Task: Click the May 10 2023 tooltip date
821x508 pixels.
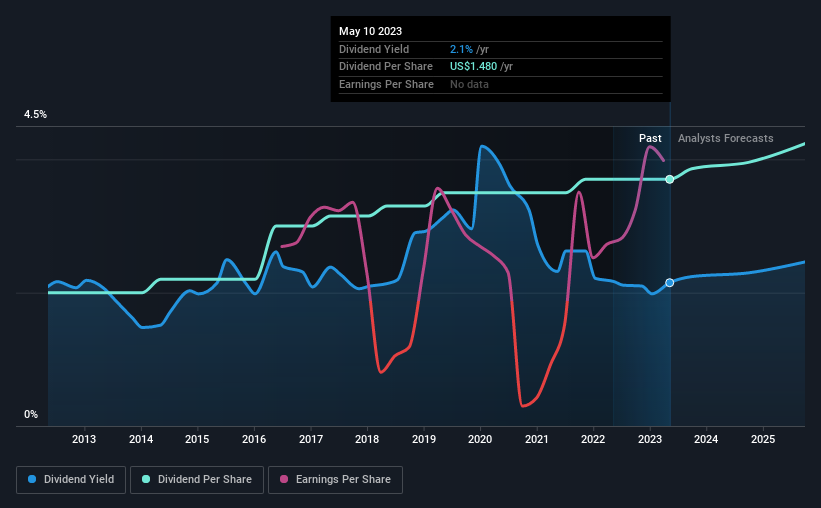Action: point(371,31)
